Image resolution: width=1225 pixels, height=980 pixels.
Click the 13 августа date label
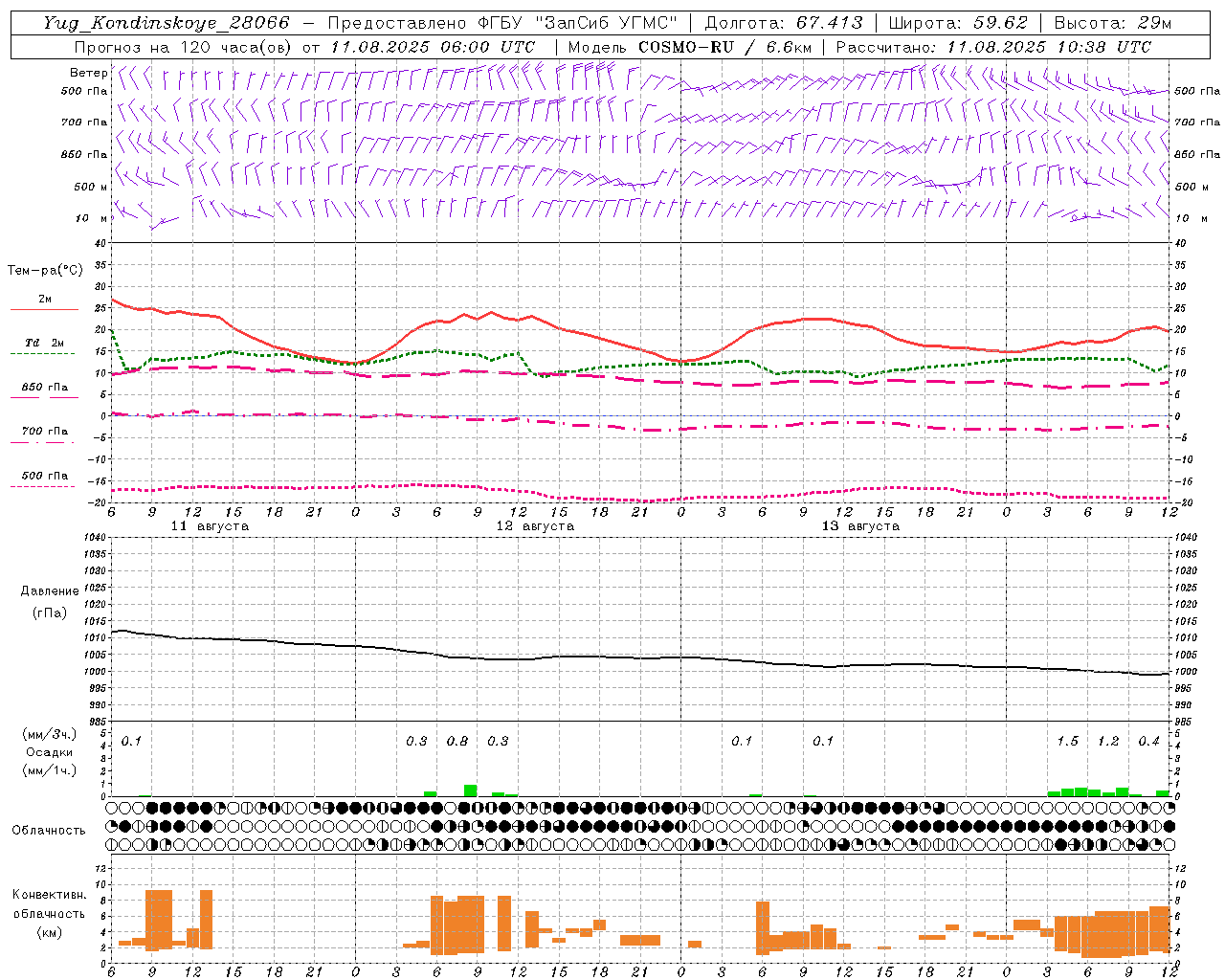coord(860,526)
